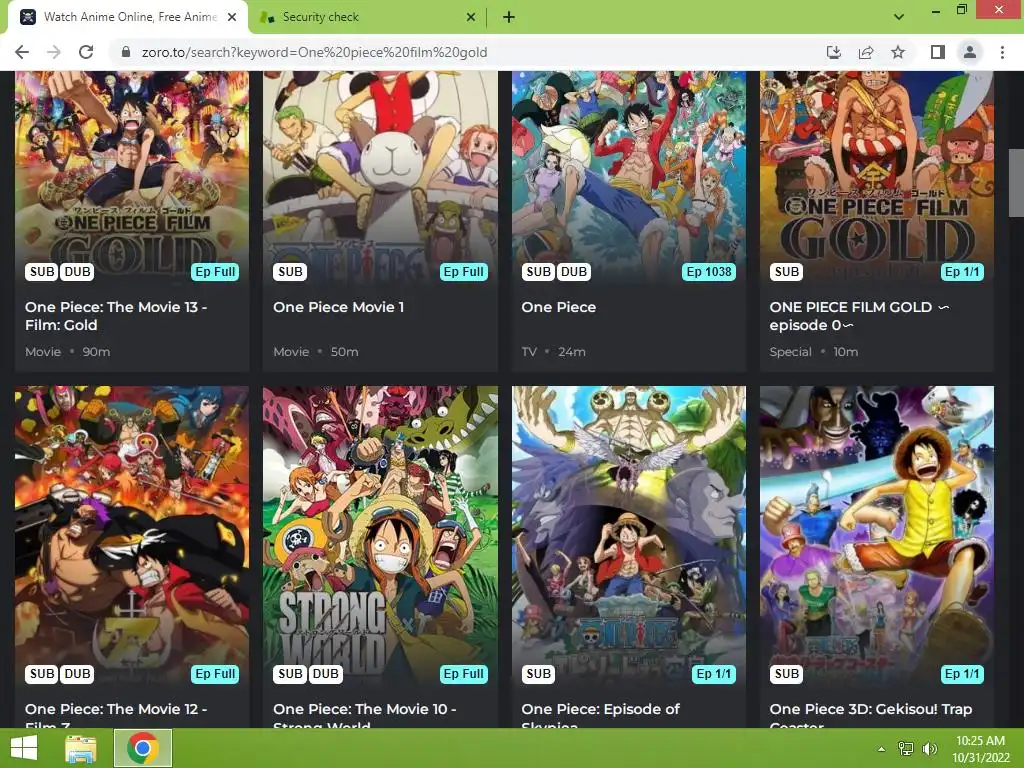This screenshot has height=768, width=1024.
Task: Open the One Piece Movie 1 title
Action: point(338,307)
